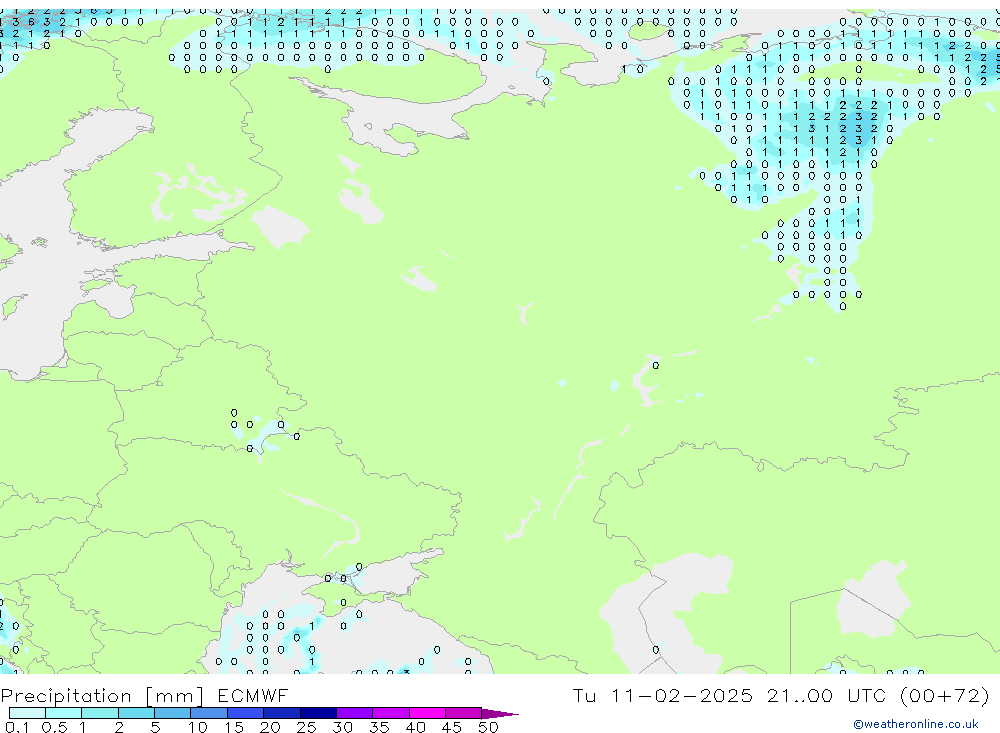The height and width of the screenshot is (733, 1000).
Task: Click the '[mm]' unit label
Action: pos(174,696)
